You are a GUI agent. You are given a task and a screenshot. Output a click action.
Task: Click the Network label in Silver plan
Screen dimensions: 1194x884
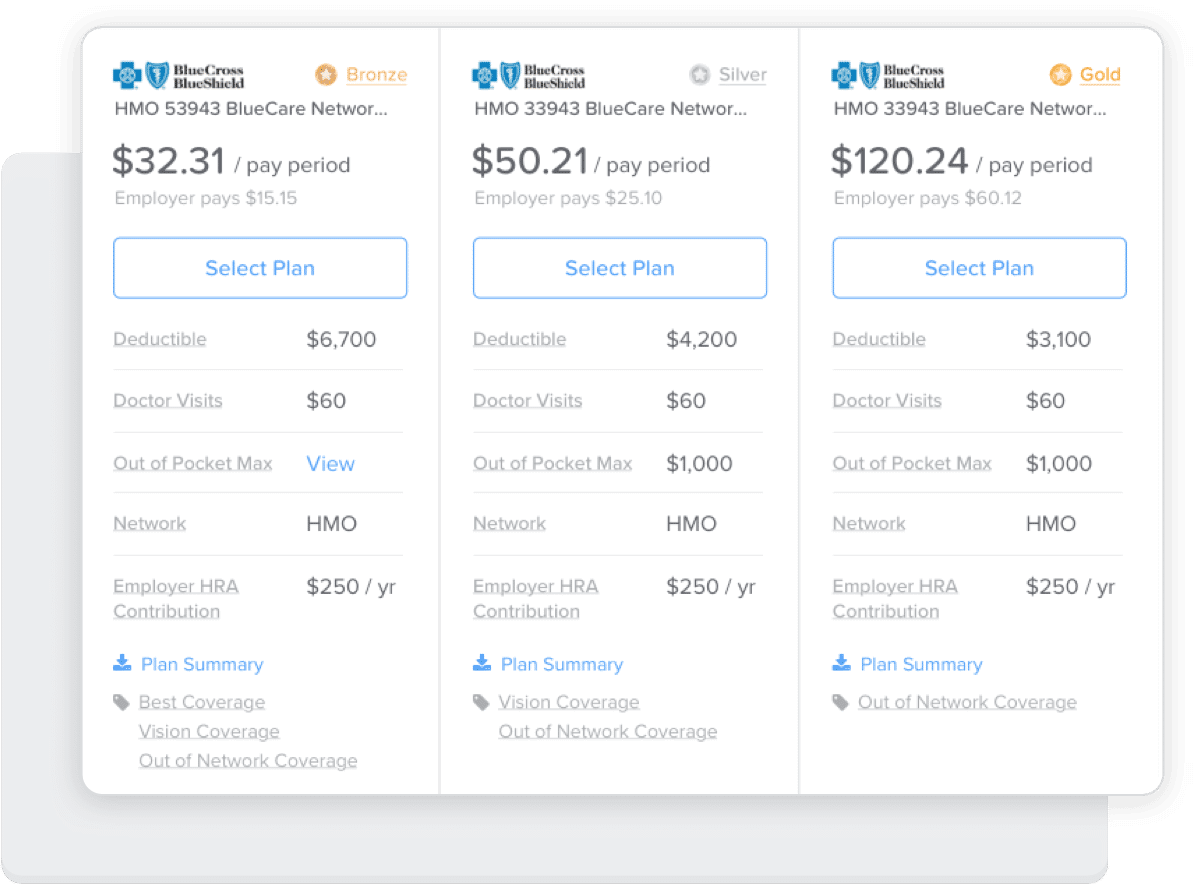(509, 523)
